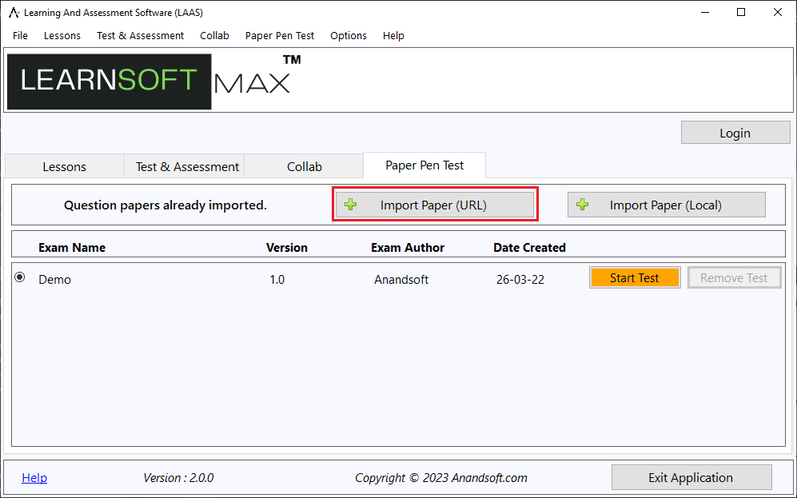Click the LAAS app icon in title bar

click(13, 12)
